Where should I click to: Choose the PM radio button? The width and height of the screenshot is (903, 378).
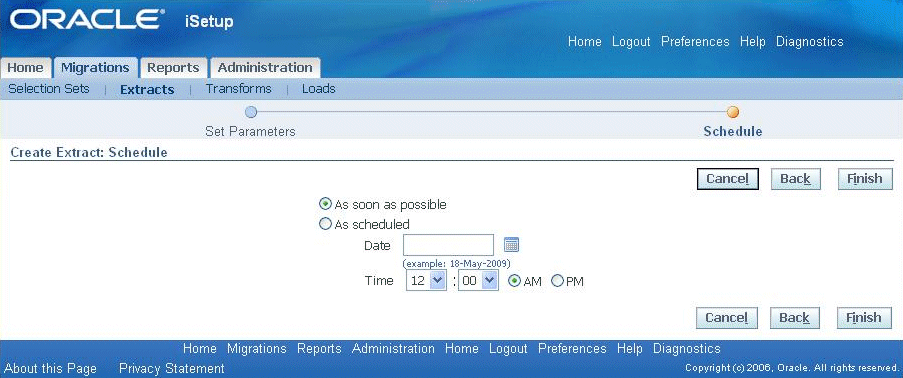(x=557, y=281)
